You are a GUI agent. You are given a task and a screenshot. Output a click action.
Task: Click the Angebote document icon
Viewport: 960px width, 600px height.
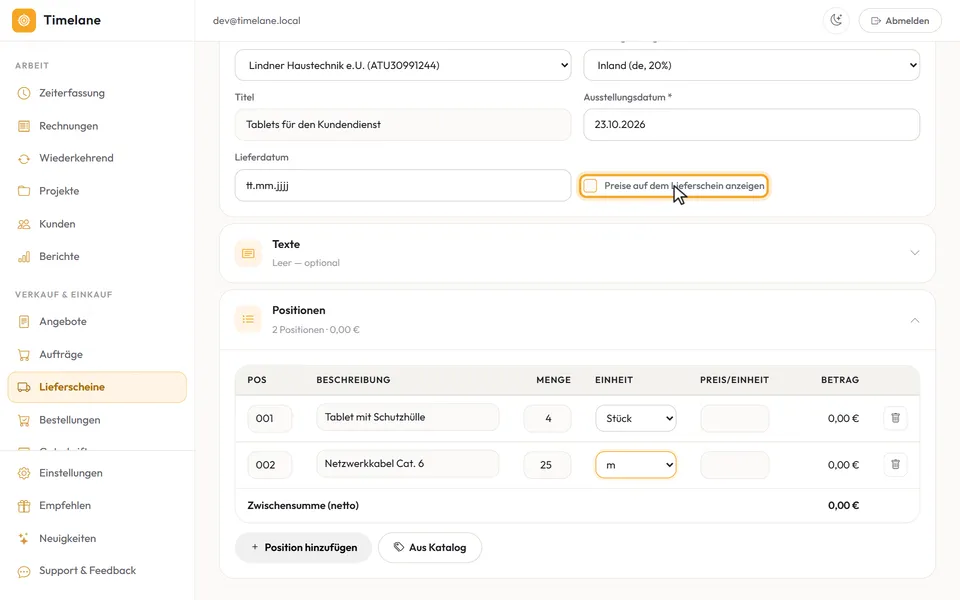pyautogui.click(x=24, y=321)
